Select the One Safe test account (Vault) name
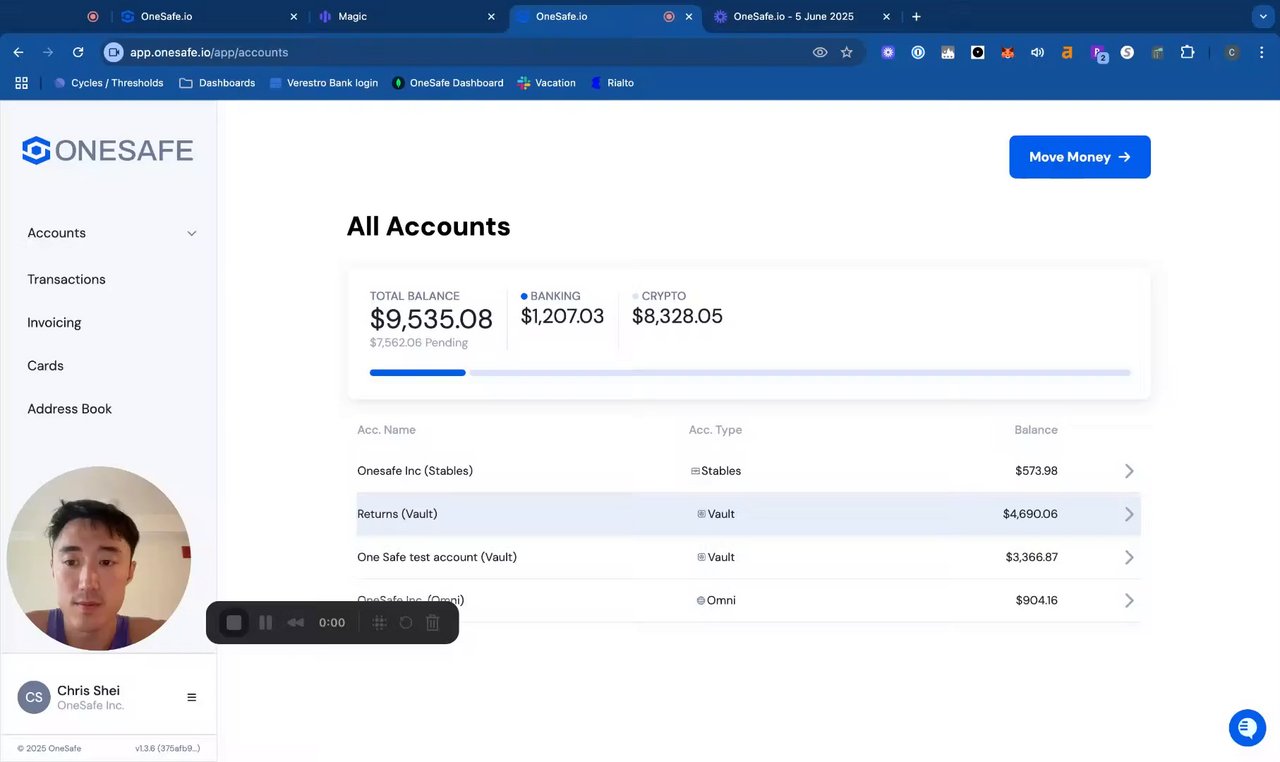 tap(437, 557)
